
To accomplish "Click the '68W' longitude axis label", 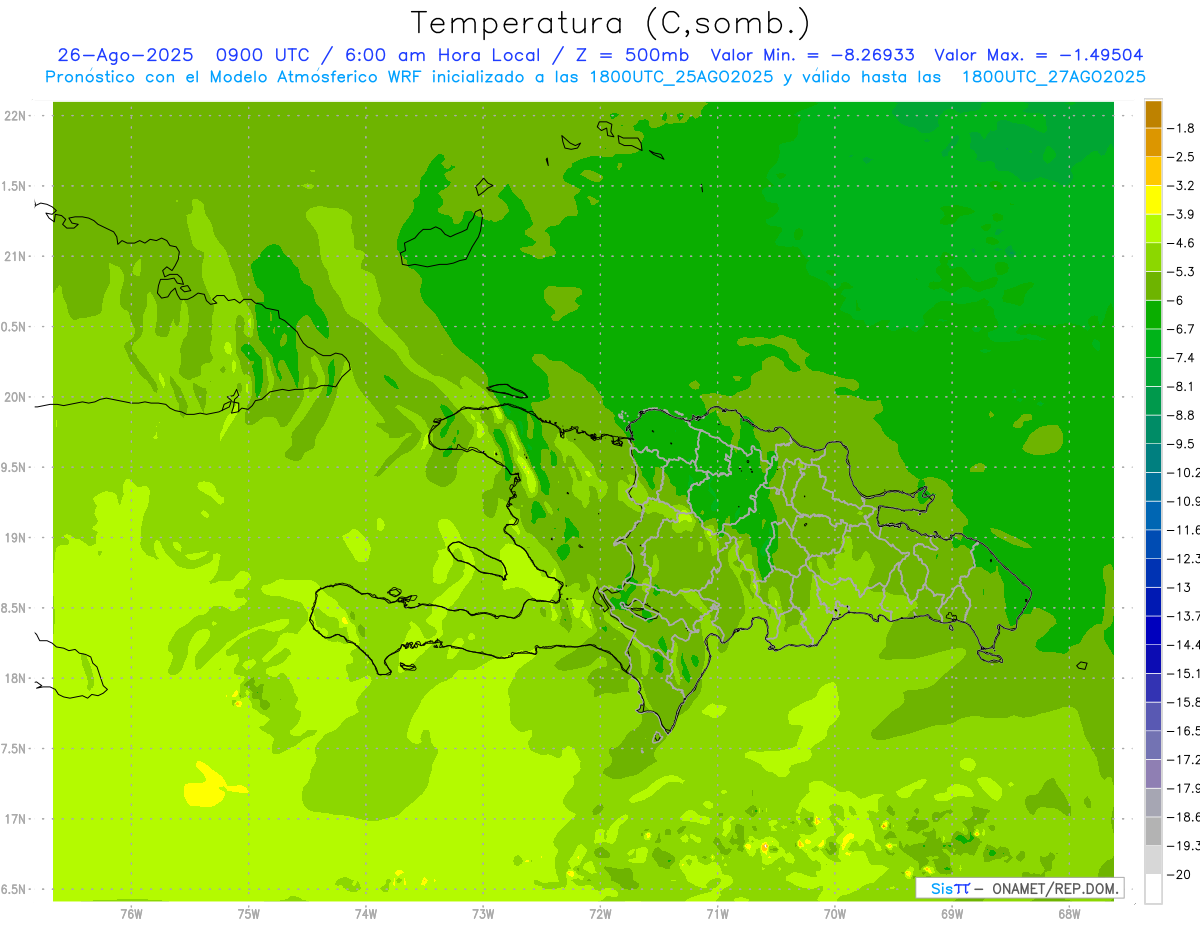I will tap(1069, 913).
